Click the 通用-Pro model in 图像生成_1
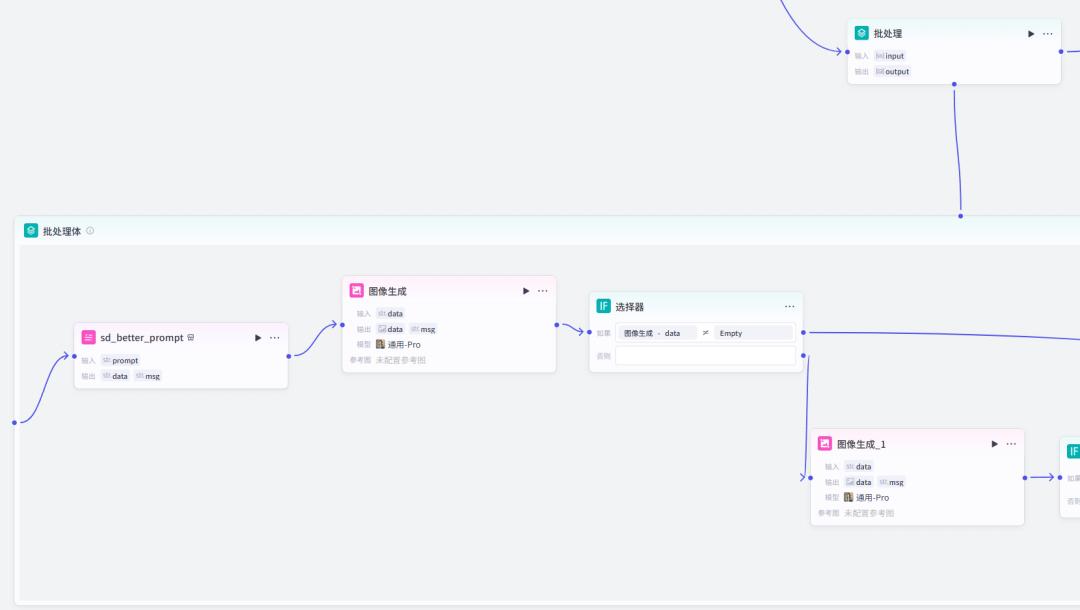This screenshot has width=1080, height=610. (x=866, y=497)
